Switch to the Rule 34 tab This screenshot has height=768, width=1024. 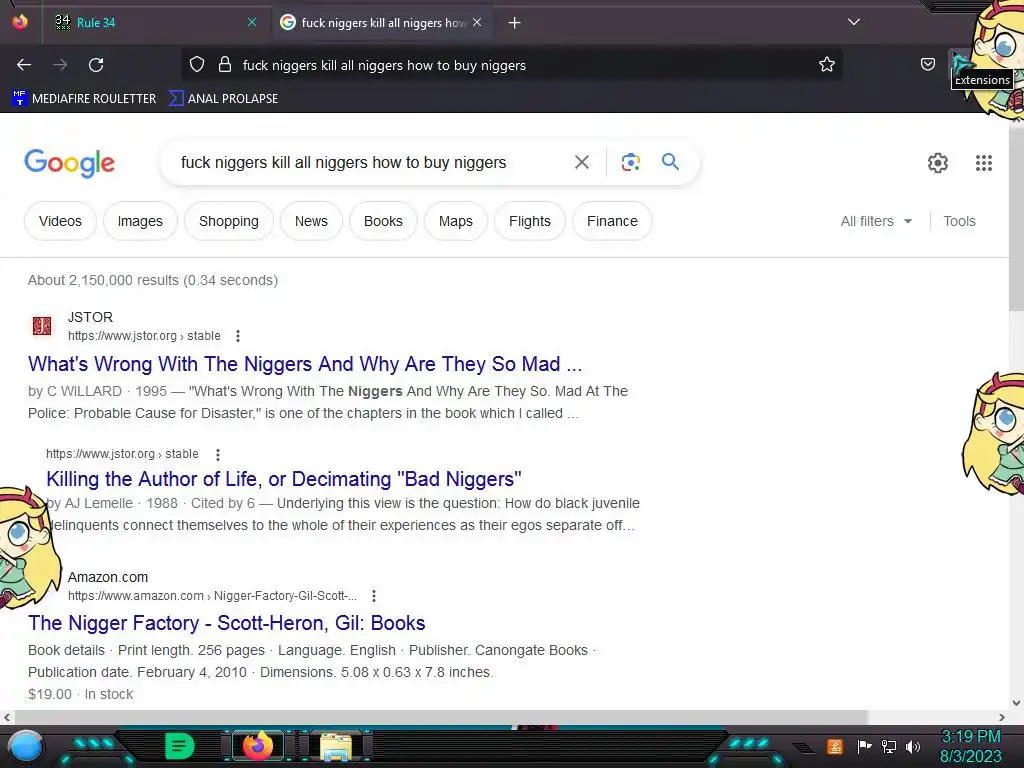tap(157, 22)
